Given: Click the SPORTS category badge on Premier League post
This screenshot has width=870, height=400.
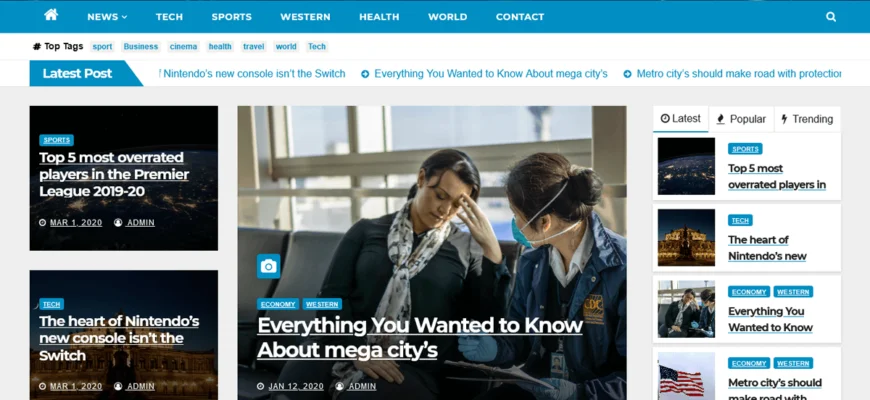Looking at the screenshot, I should pos(57,140).
